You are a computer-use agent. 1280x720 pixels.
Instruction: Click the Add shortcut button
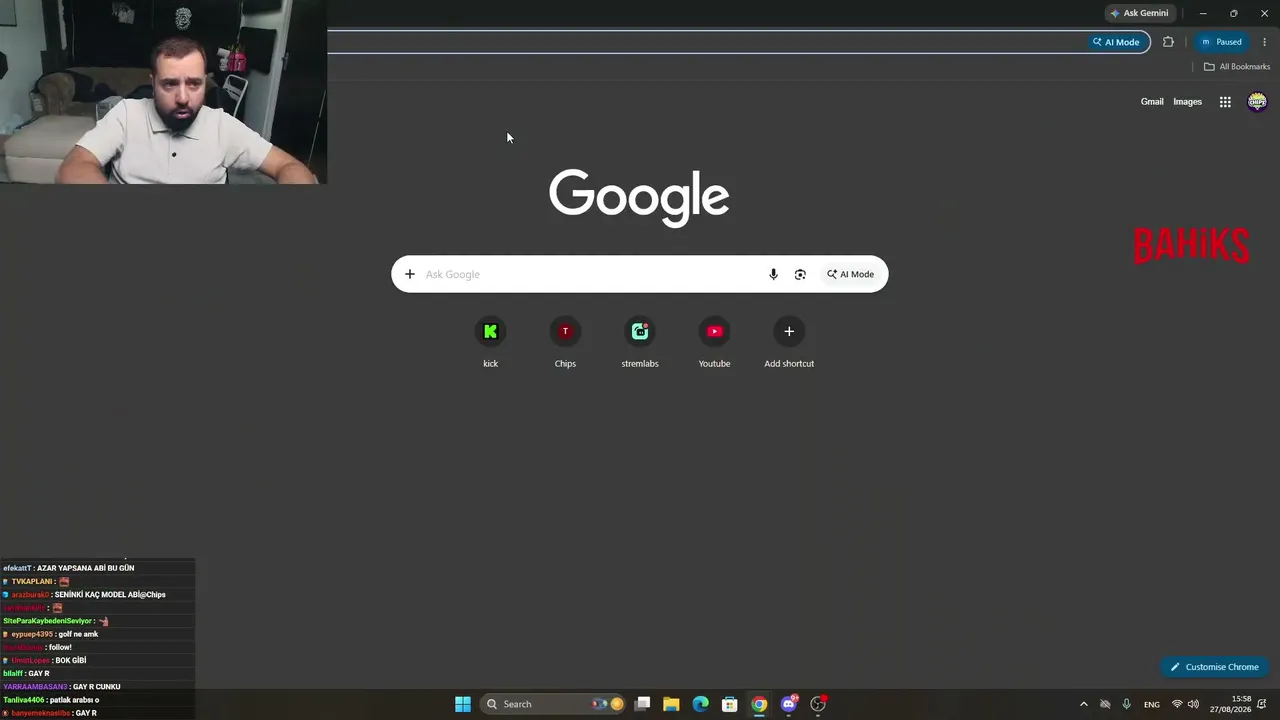(789, 342)
